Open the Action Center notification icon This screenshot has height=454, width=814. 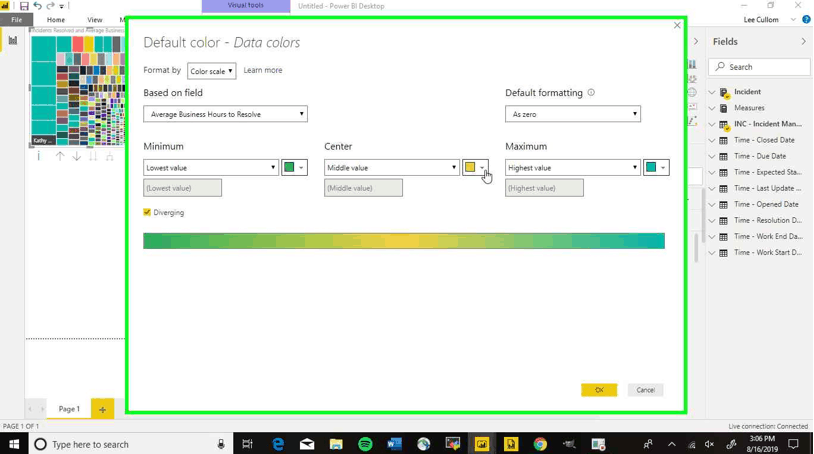click(793, 444)
